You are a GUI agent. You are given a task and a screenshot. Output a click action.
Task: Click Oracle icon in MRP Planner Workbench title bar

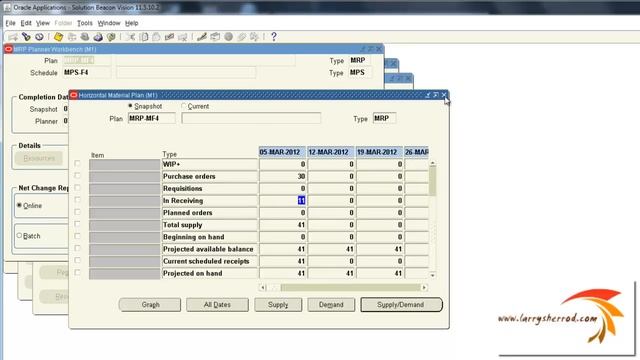8,49
